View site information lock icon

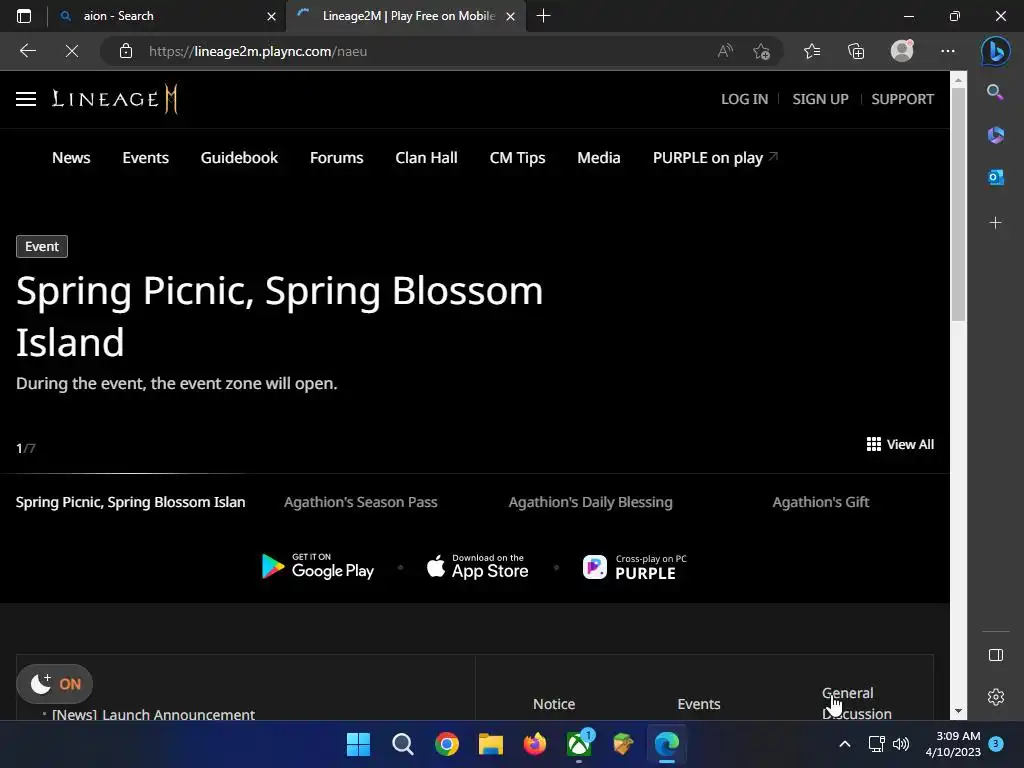click(126, 51)
